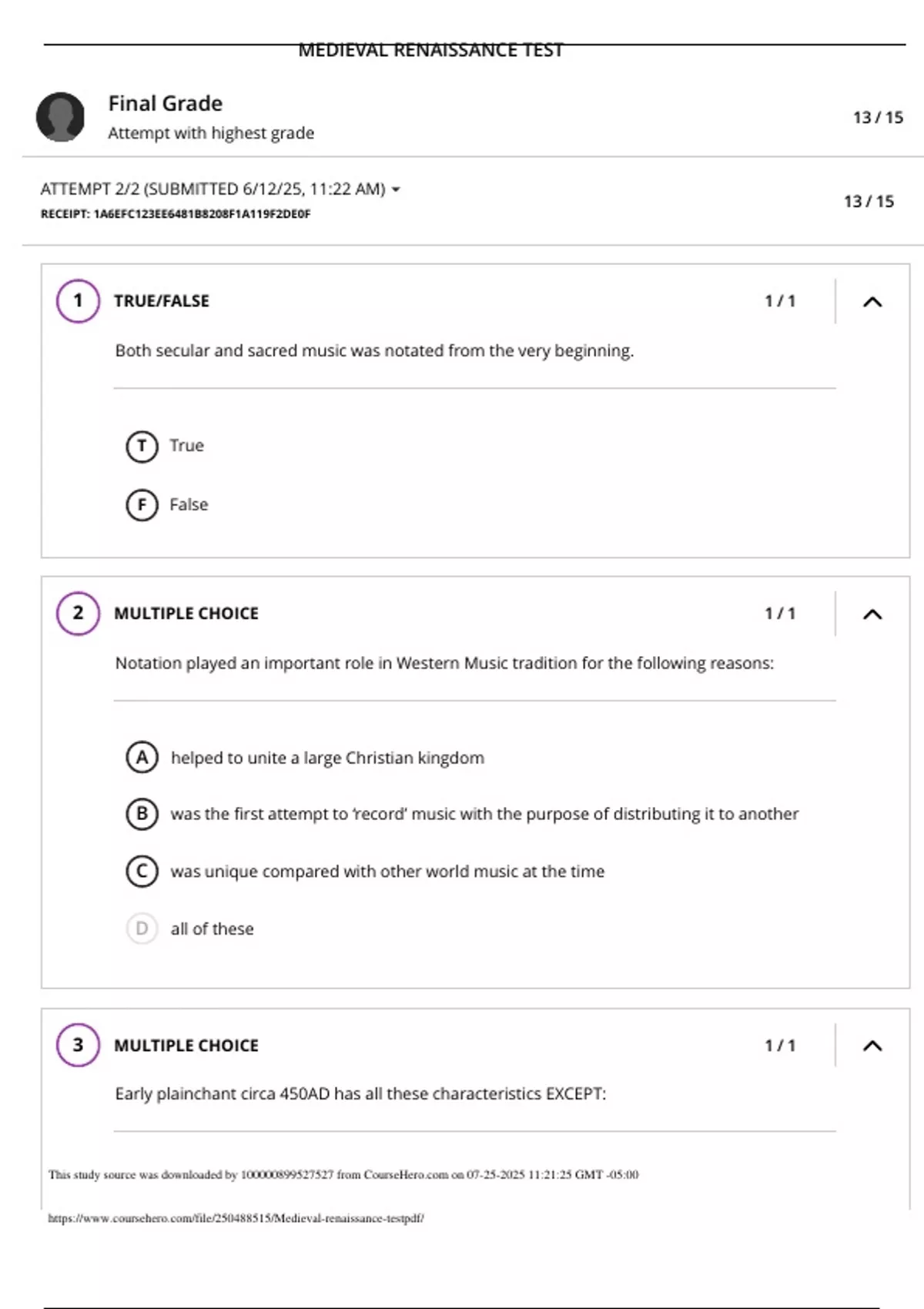Choose option B about recording music

tap(142, 814)
